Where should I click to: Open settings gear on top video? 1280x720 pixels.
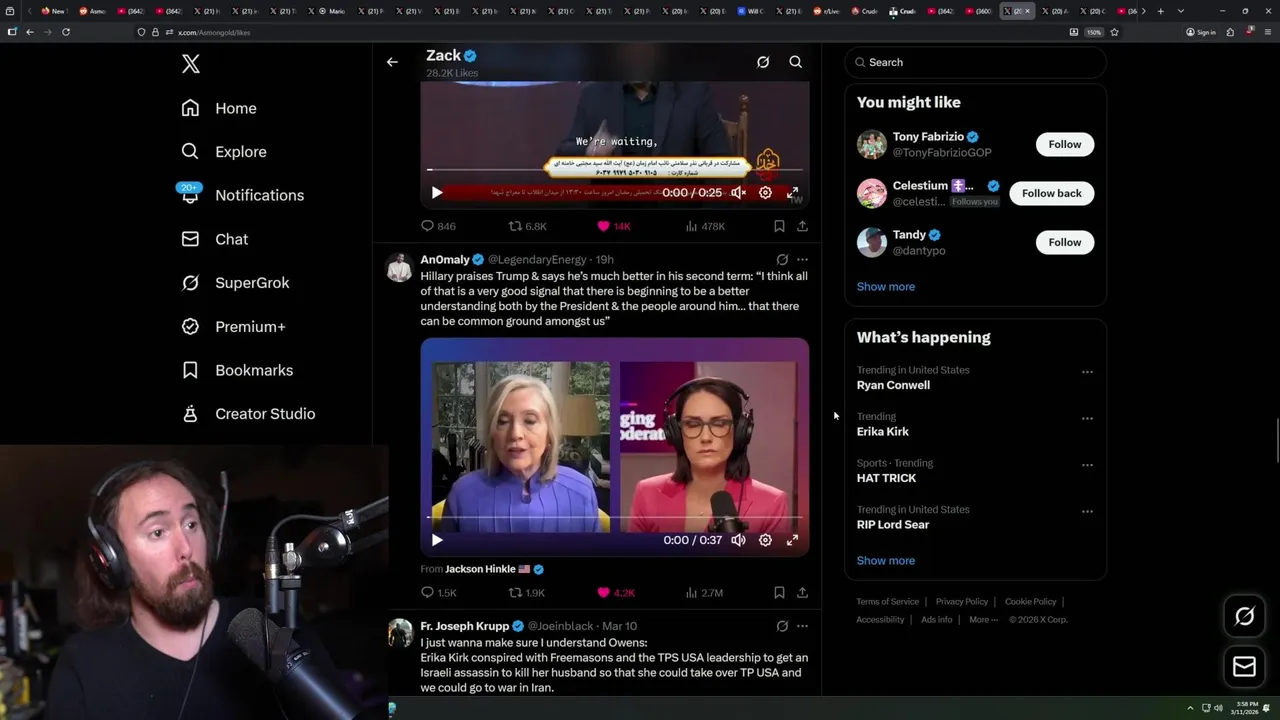[x=765, y=192]
